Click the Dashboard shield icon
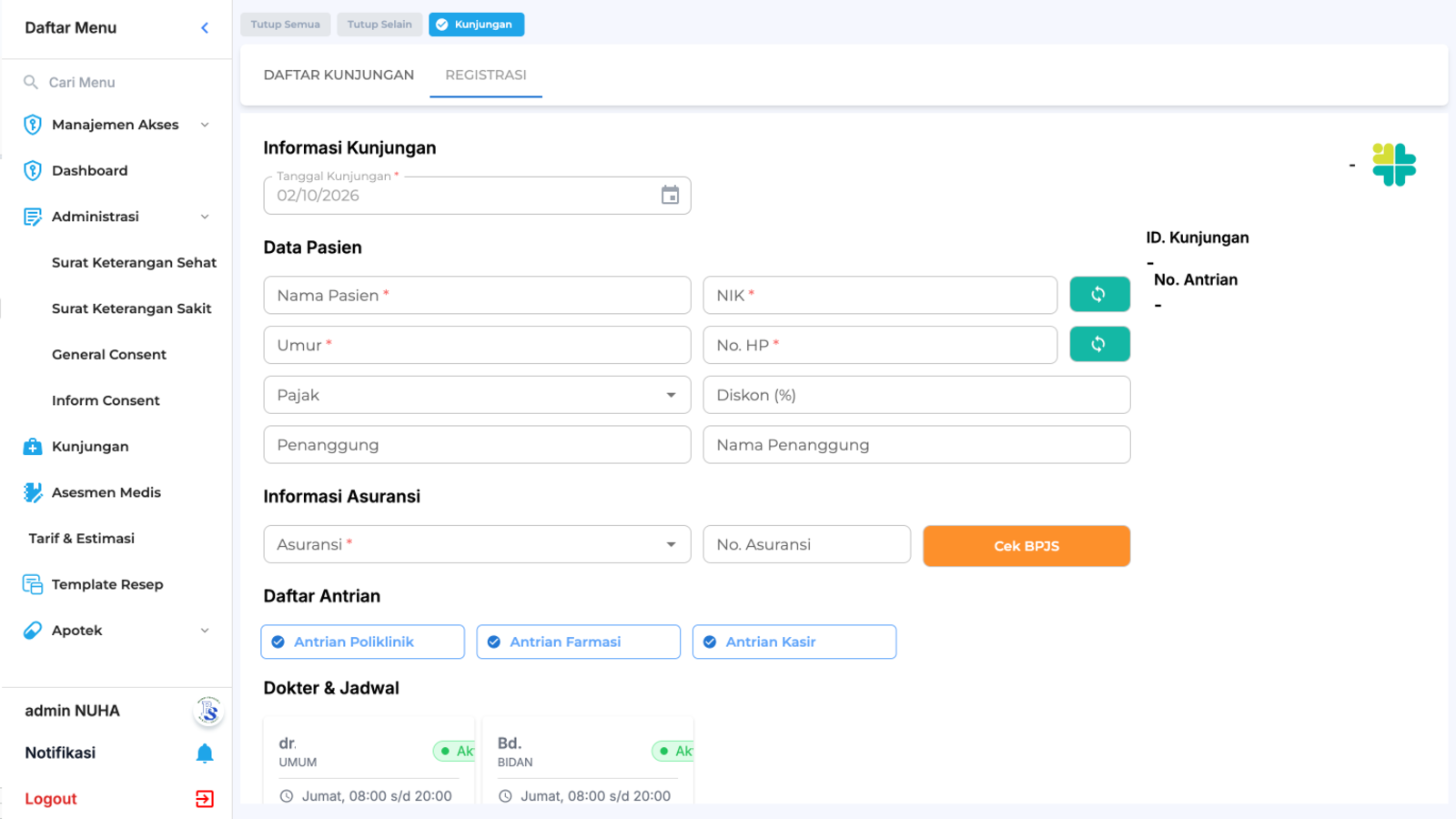1456x819 pixels. (33, 170)
